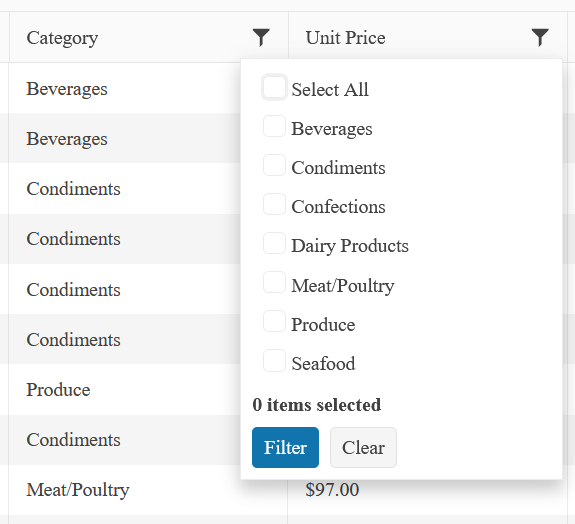Viewport: 575px width, 524px height.
Task: Click the Clear button
Action: 363,447
